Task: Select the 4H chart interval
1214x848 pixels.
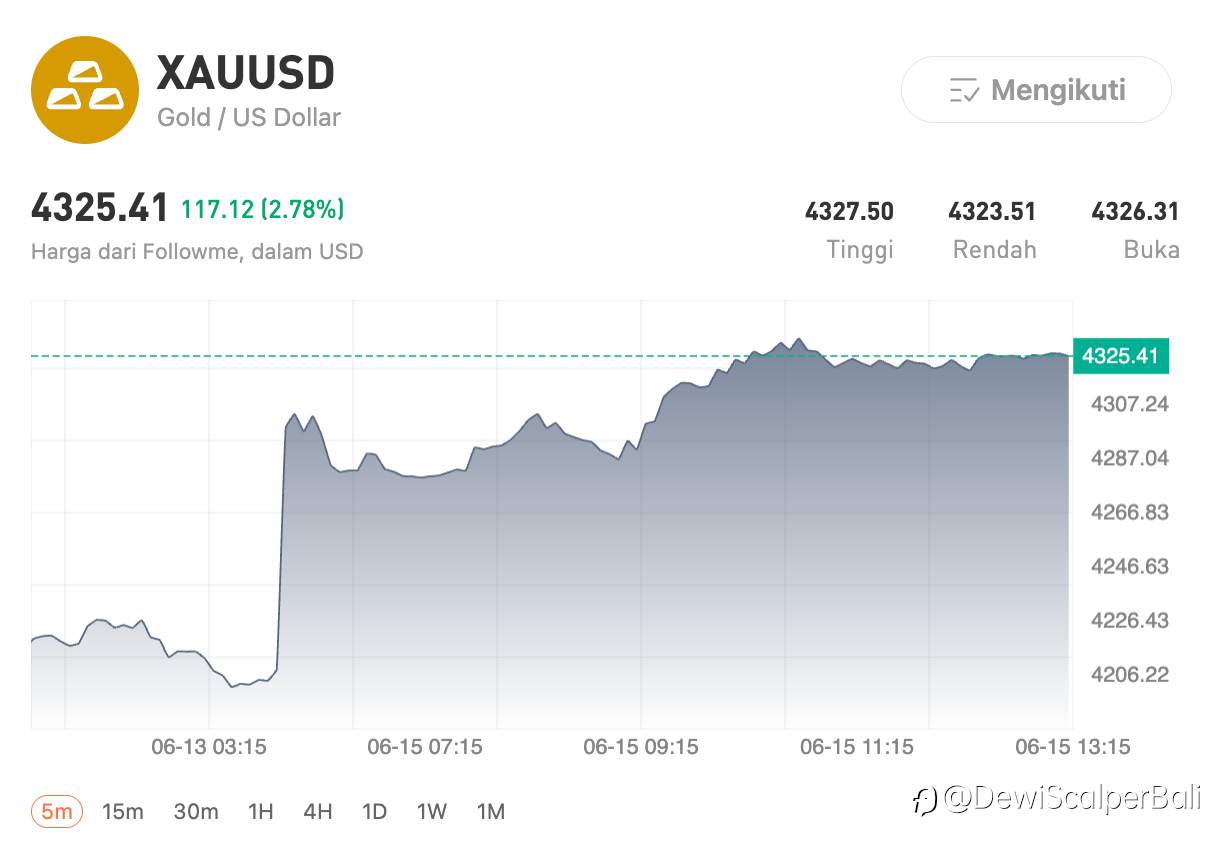Action: (317, 811)
